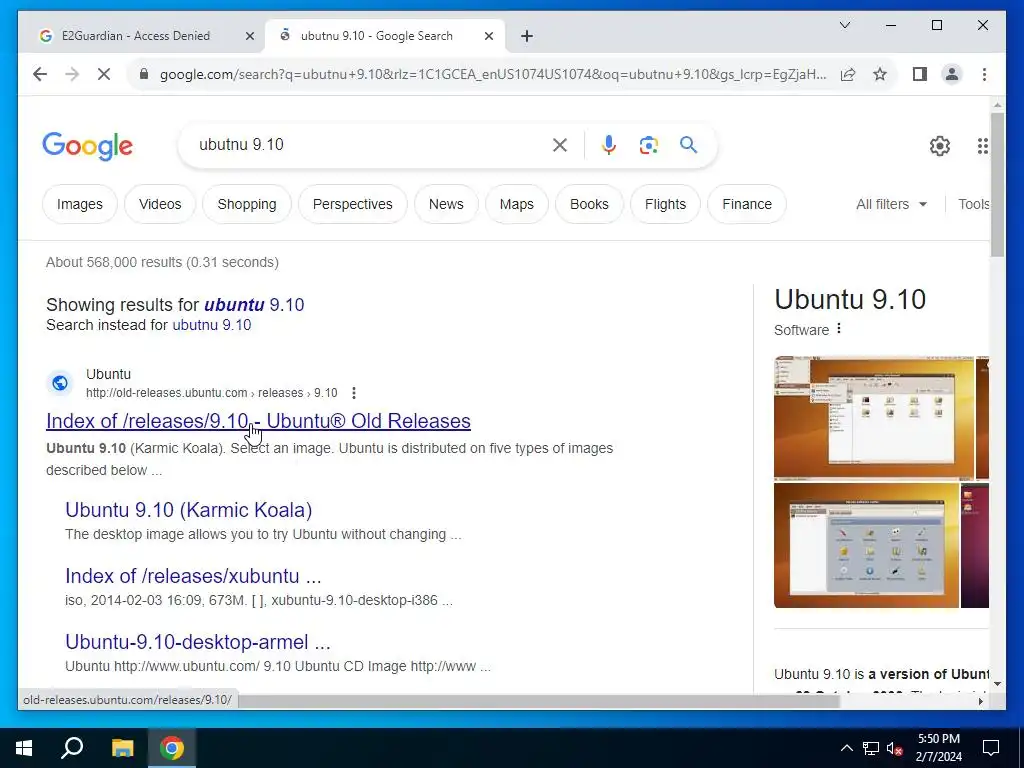Image resolution: width=1024 pixels, height=768 pixels.
Task: Click the taskbar clock 5:50 PM
Action: tap(938, 748)
